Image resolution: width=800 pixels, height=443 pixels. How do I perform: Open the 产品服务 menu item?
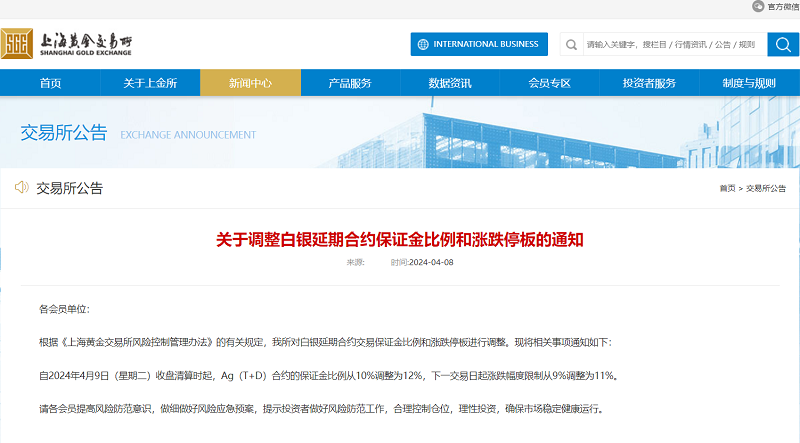350,83
